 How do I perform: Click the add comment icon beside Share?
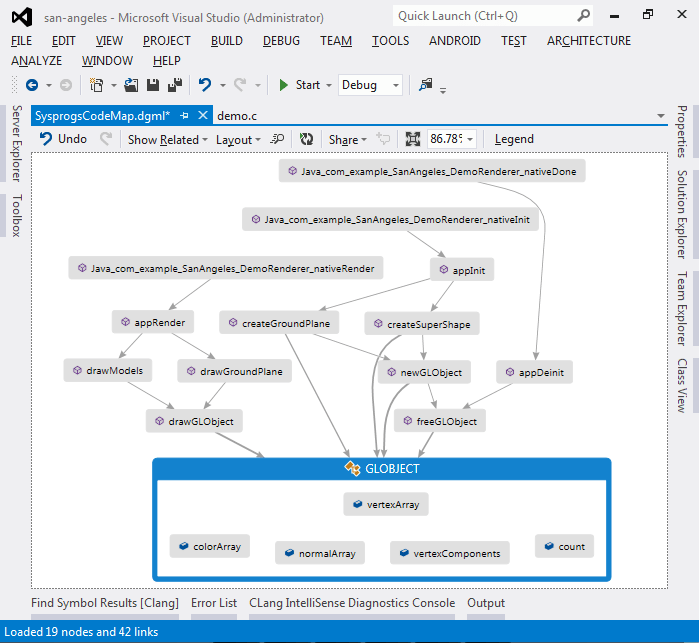coord(383,139)
